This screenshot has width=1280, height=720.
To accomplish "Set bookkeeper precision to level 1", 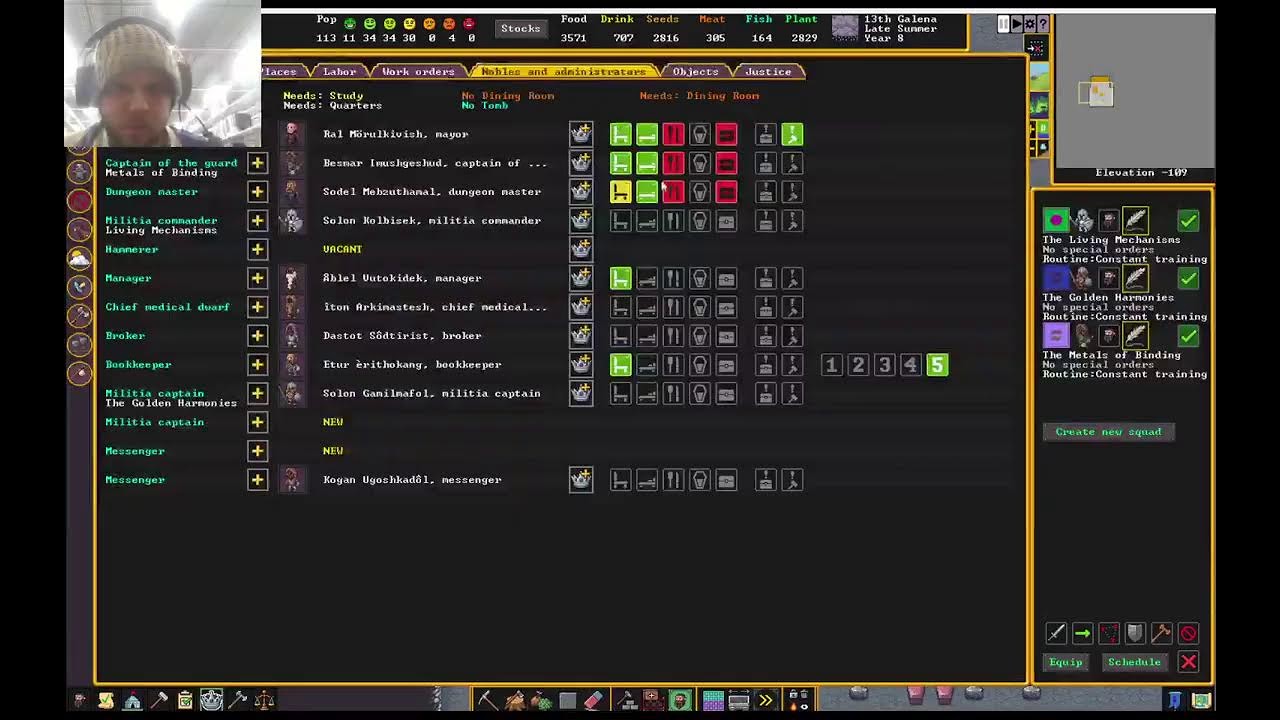I will pos(831,365).
